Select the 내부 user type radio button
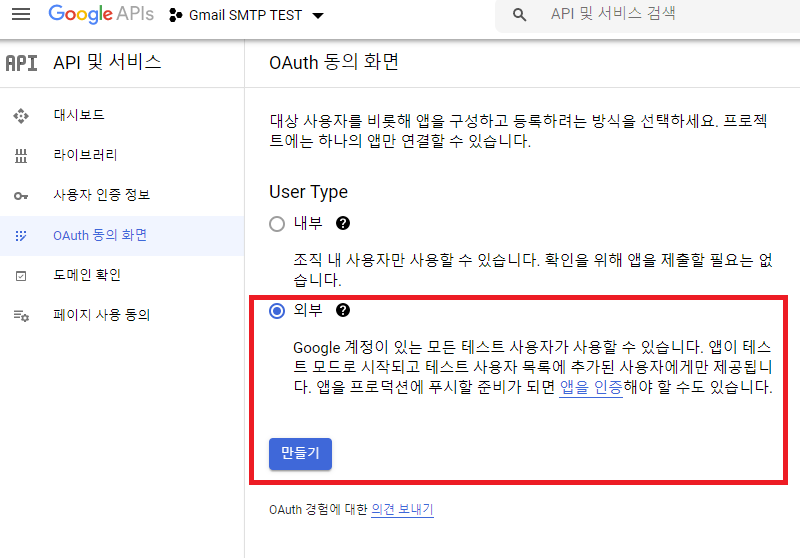The image size is (800, 558). tap(277, 223)
